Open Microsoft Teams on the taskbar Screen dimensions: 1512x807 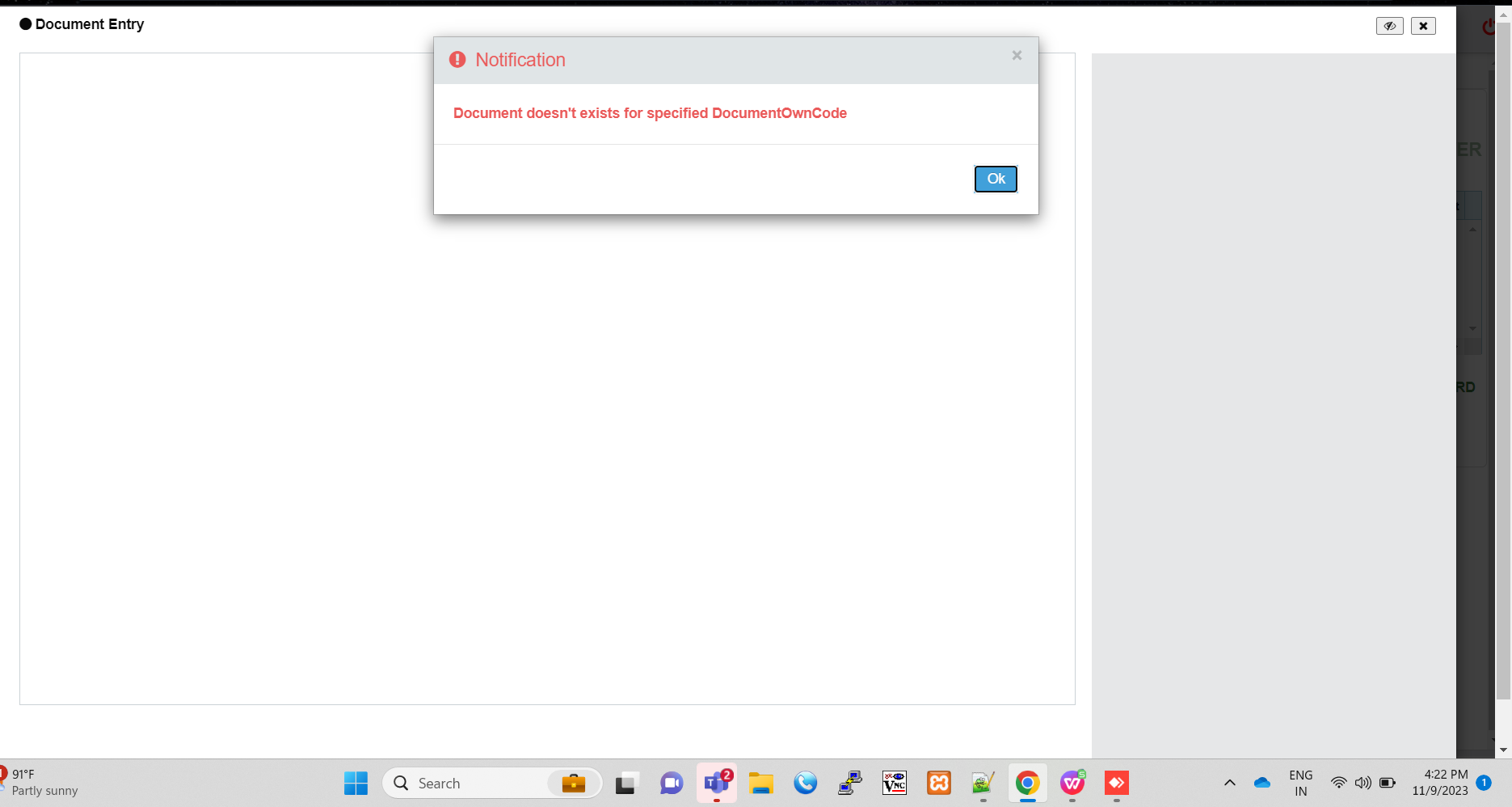(717, 783)
